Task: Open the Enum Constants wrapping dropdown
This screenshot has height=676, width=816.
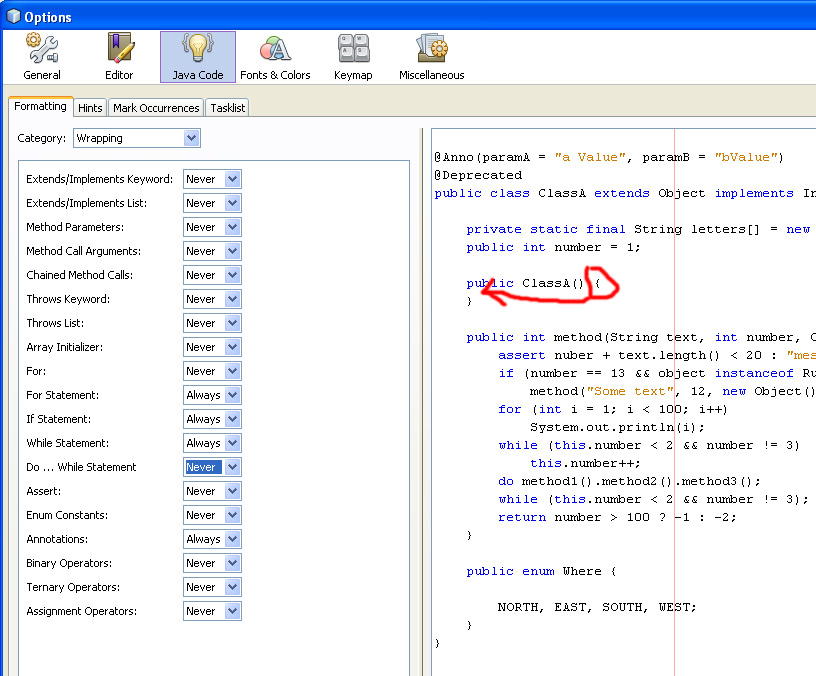Action: point(212,515)
